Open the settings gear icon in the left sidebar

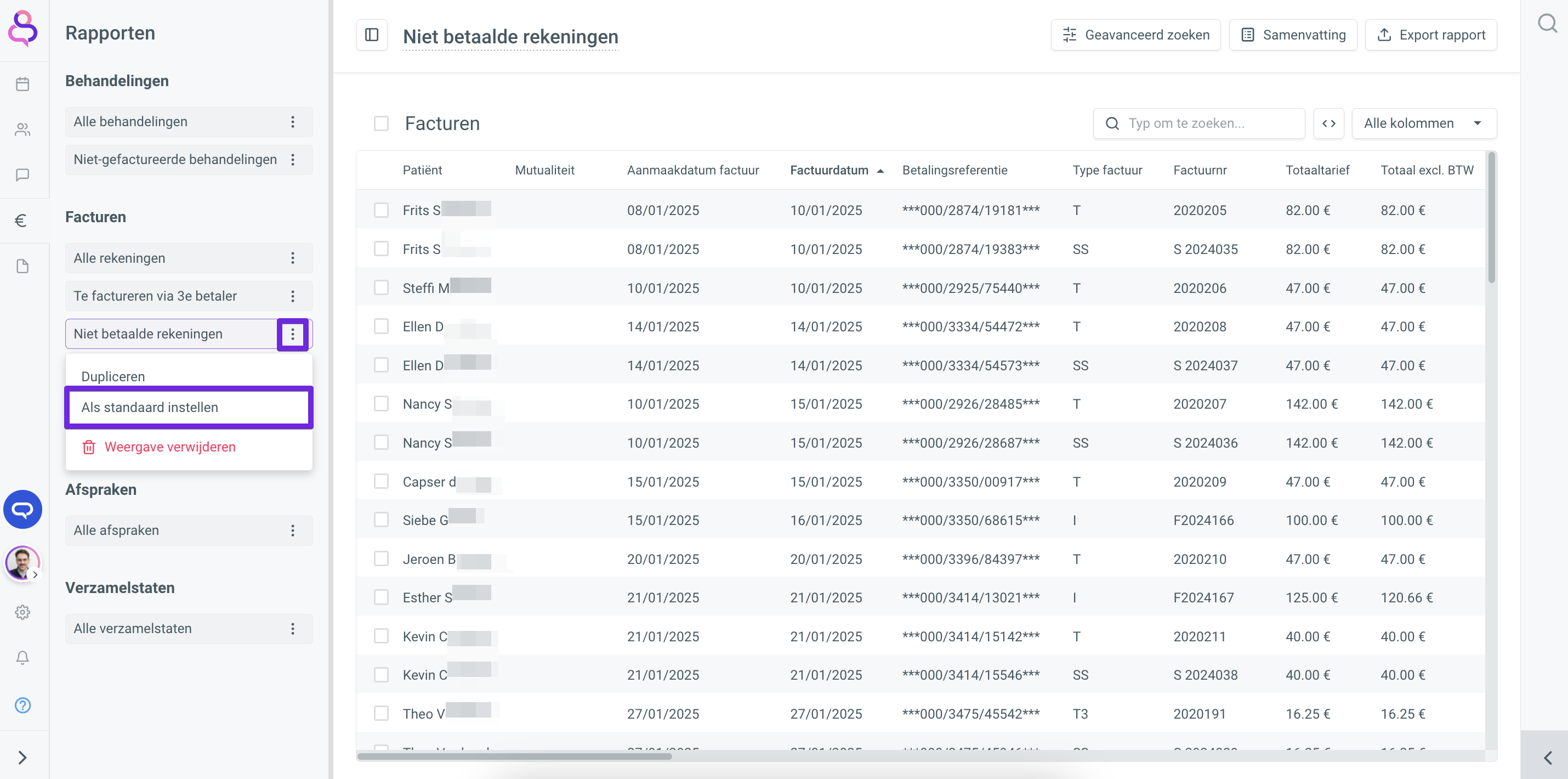click(x=22, y=612)
